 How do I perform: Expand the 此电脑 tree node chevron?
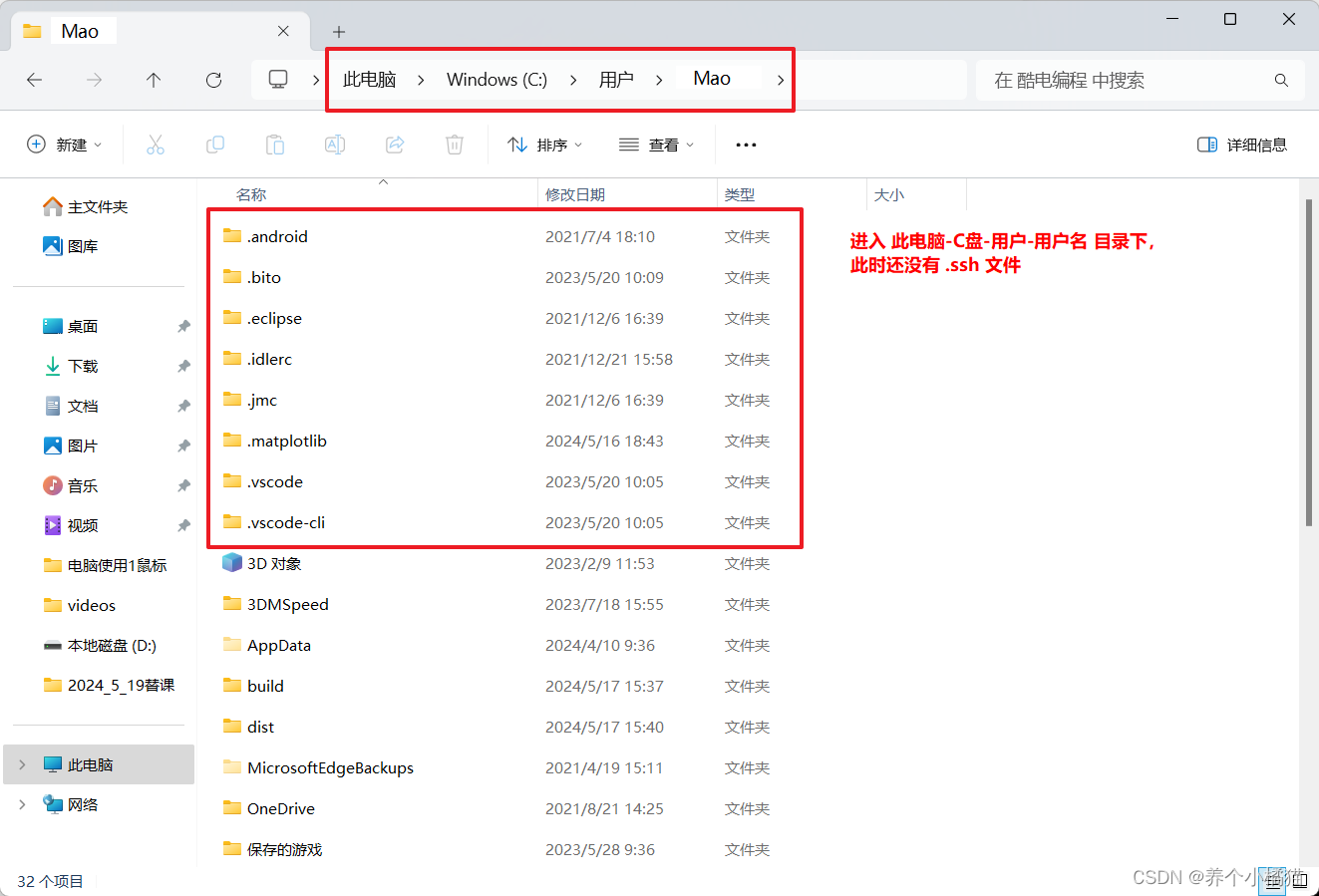pyautogui.click(x=22, y=764)
